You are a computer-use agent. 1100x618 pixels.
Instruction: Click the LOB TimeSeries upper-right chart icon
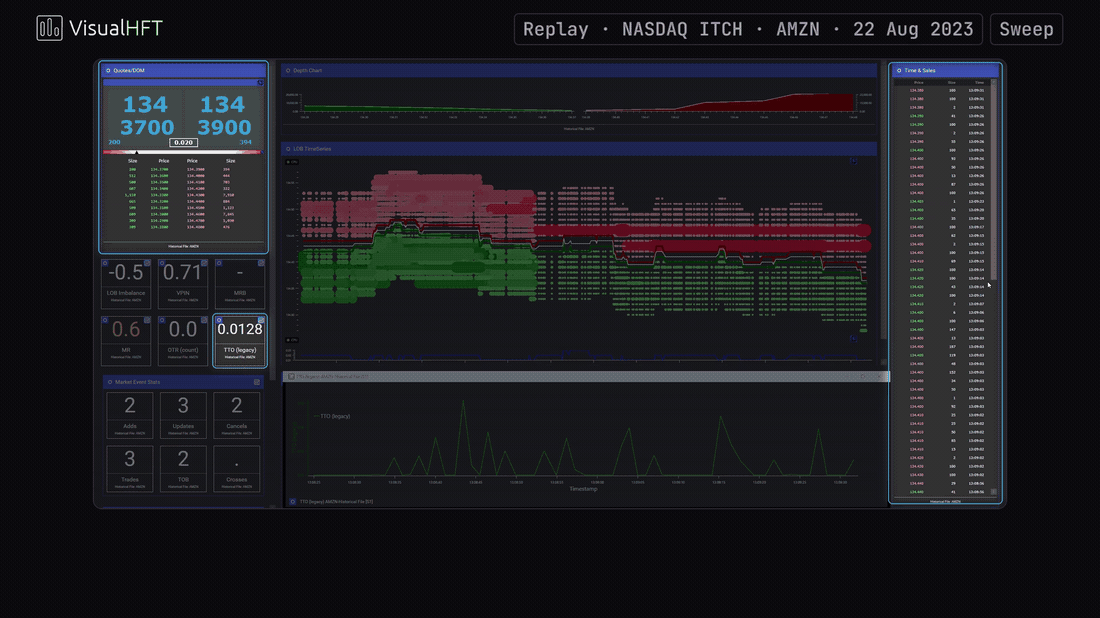853,161
